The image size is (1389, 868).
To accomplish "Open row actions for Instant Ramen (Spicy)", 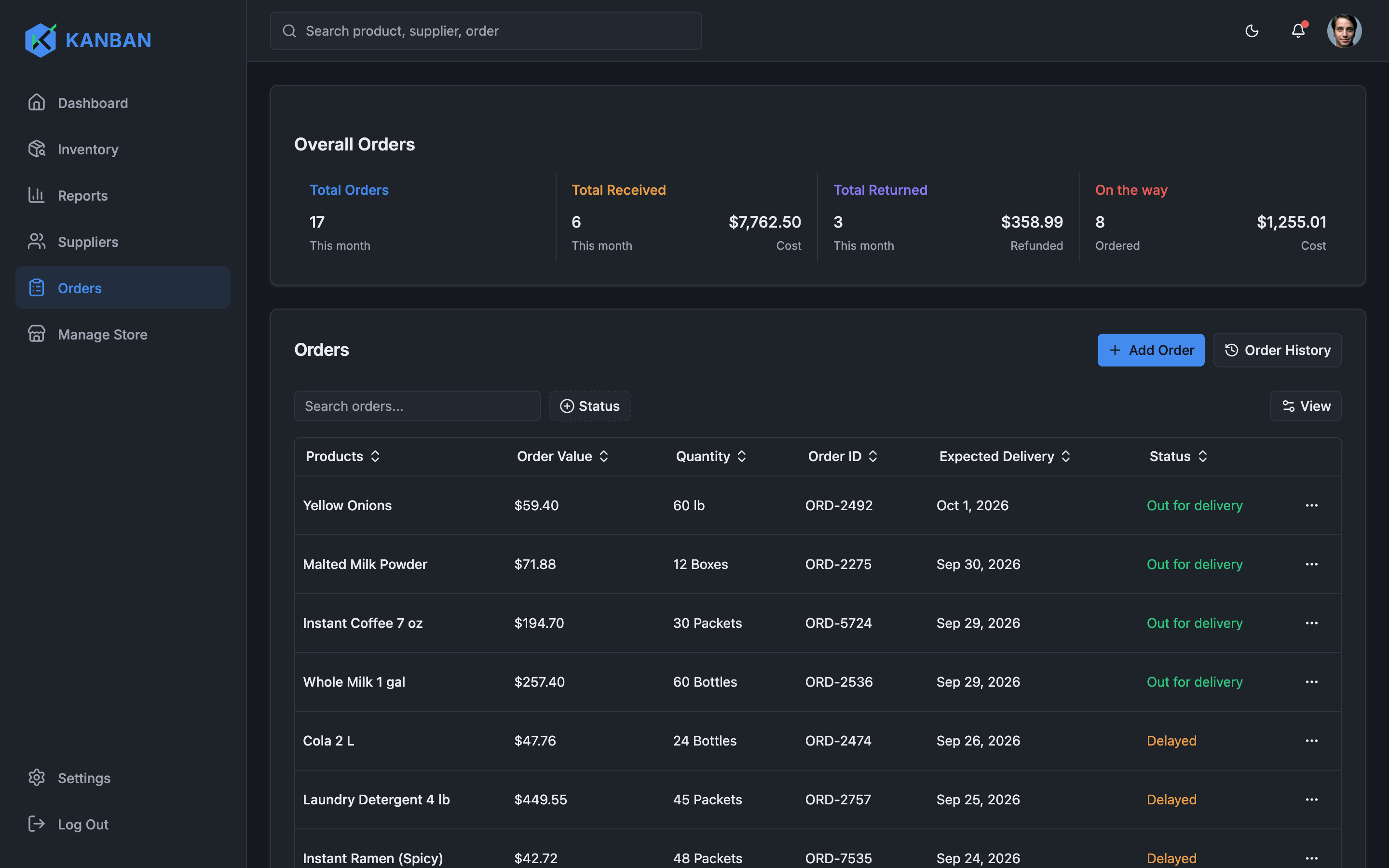I will [x=1311, y=858].
